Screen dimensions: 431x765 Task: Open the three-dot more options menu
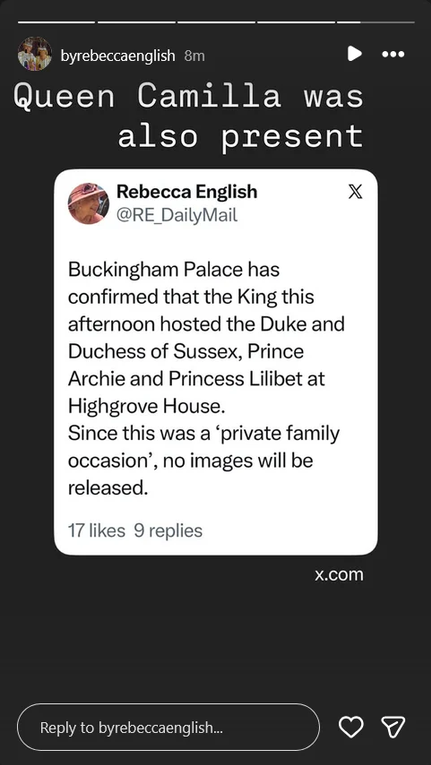[x=393, y=54]
